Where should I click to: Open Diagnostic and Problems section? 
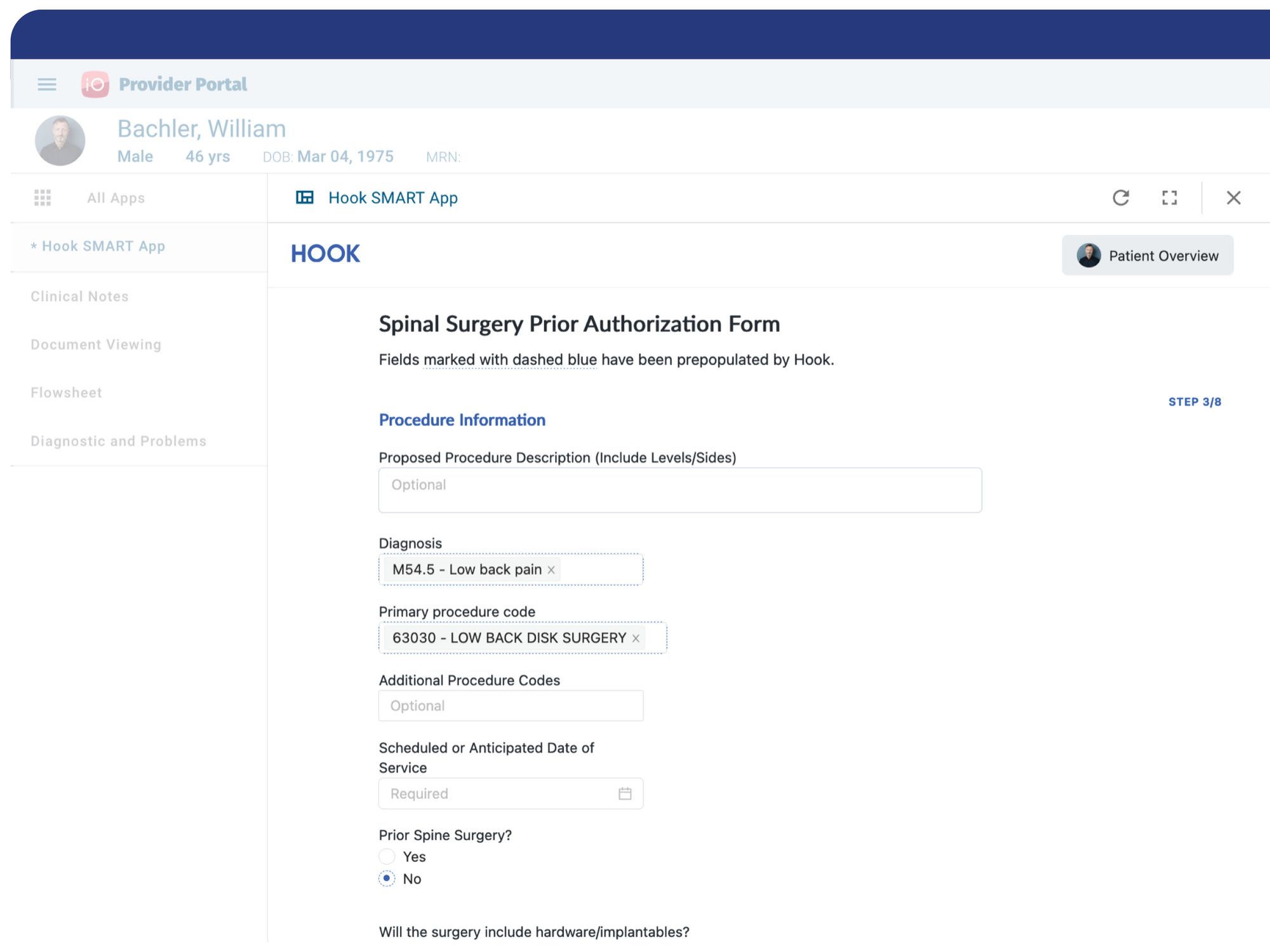click(x=119, y=441)
